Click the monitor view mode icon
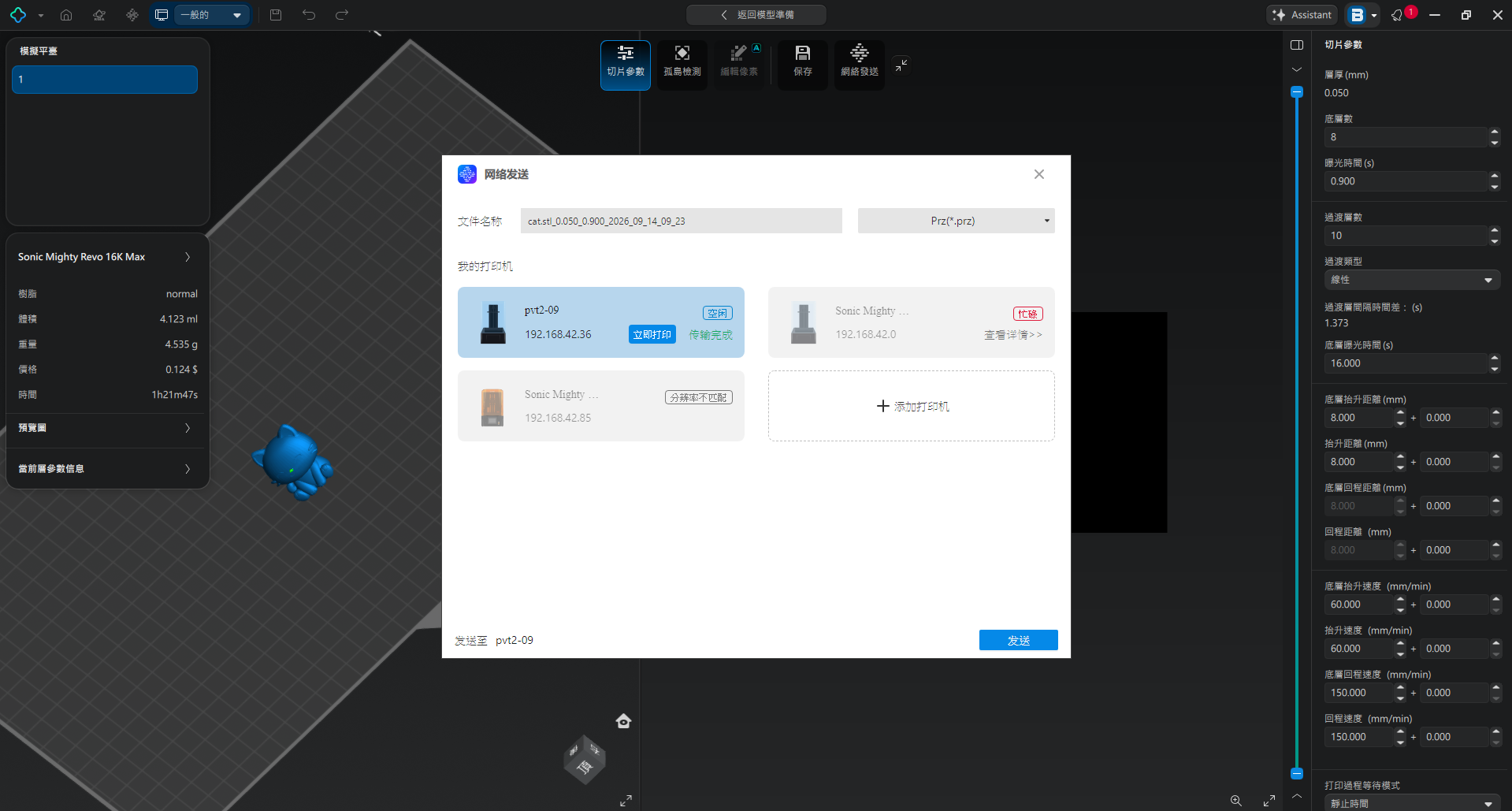This screenshot has height=811, width=1512. pyautogui.click(x=162, y=15)
